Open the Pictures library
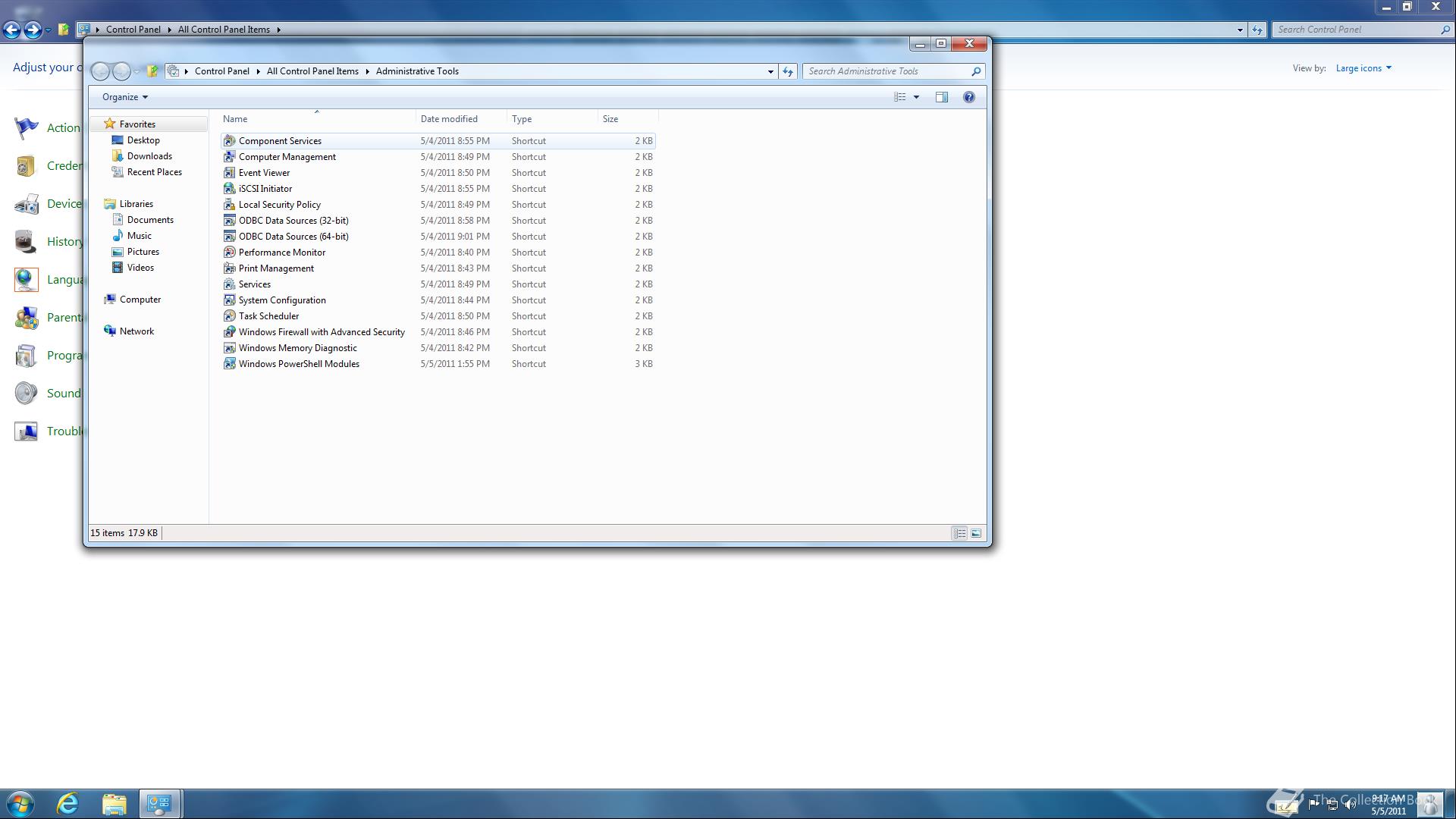This screenshot has height=819, width=1456. [143, 252]
